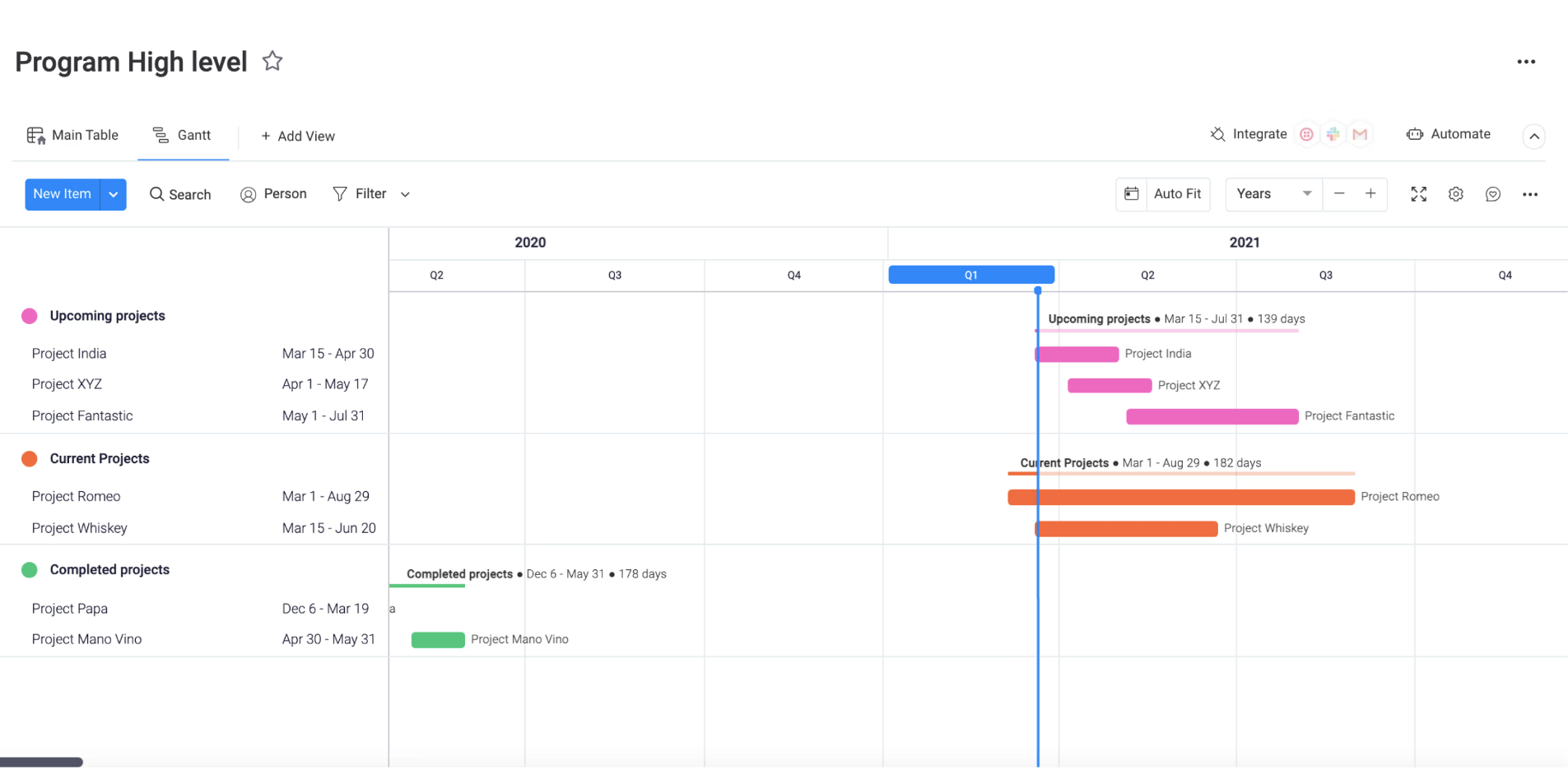Image resolution: width=1568 pixels, height=779 pixels.
Task: Click the Apr 1 - May 17 date
Action: tap(325, 384)
